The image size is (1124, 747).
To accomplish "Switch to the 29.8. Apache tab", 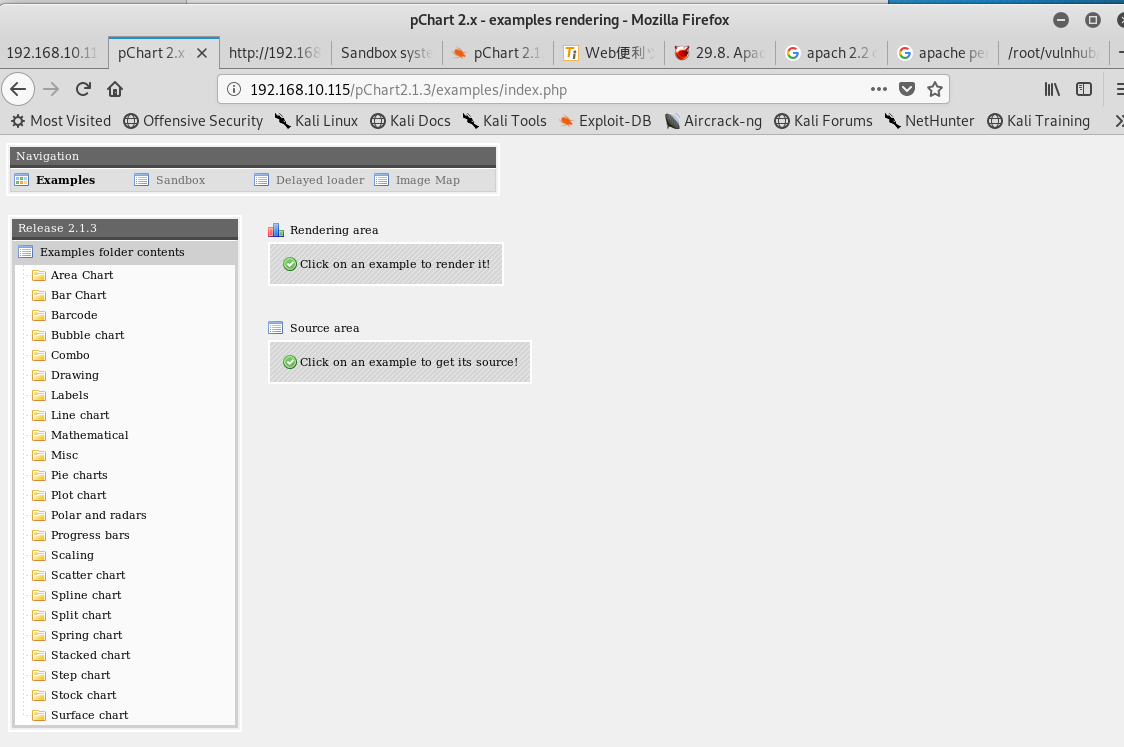I will pos(720,53).
